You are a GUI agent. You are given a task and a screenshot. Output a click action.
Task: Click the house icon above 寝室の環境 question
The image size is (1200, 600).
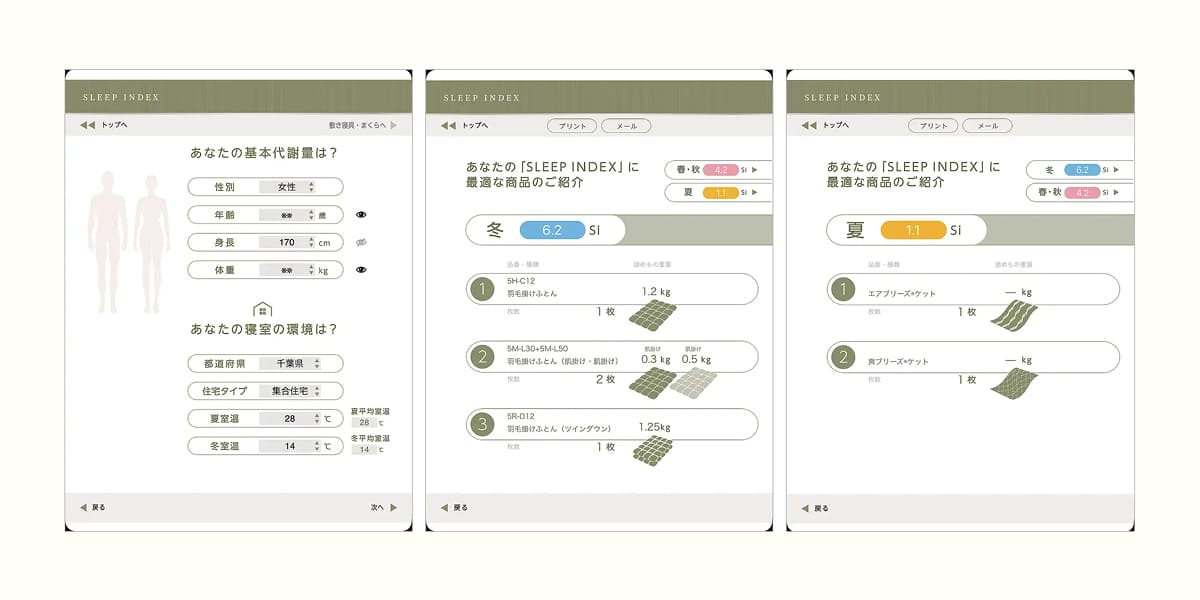pyautogui.click(x=264, y=308)
